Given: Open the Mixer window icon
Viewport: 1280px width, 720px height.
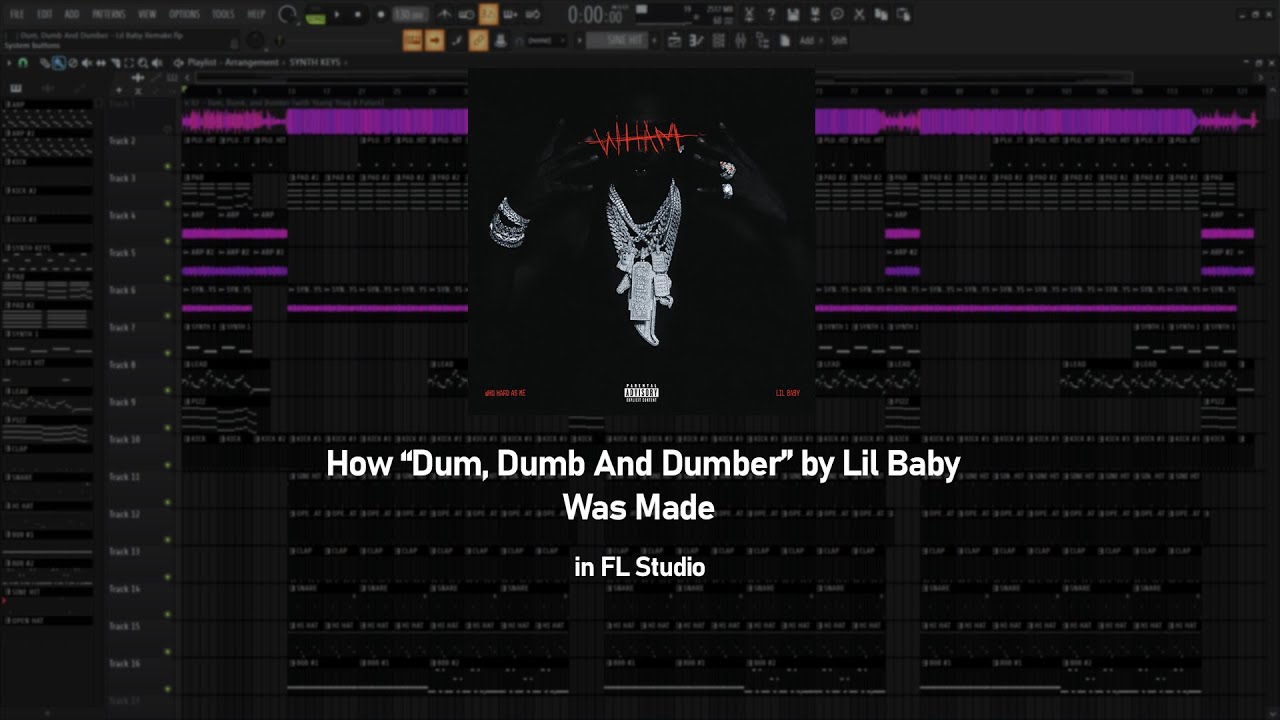Looking at the screenshot, I should [741, 40].
